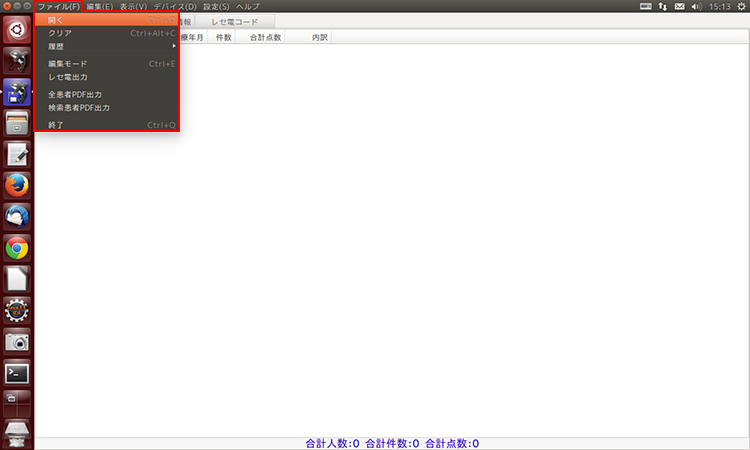Click the ファイル(F) menu title

point(58,7)
